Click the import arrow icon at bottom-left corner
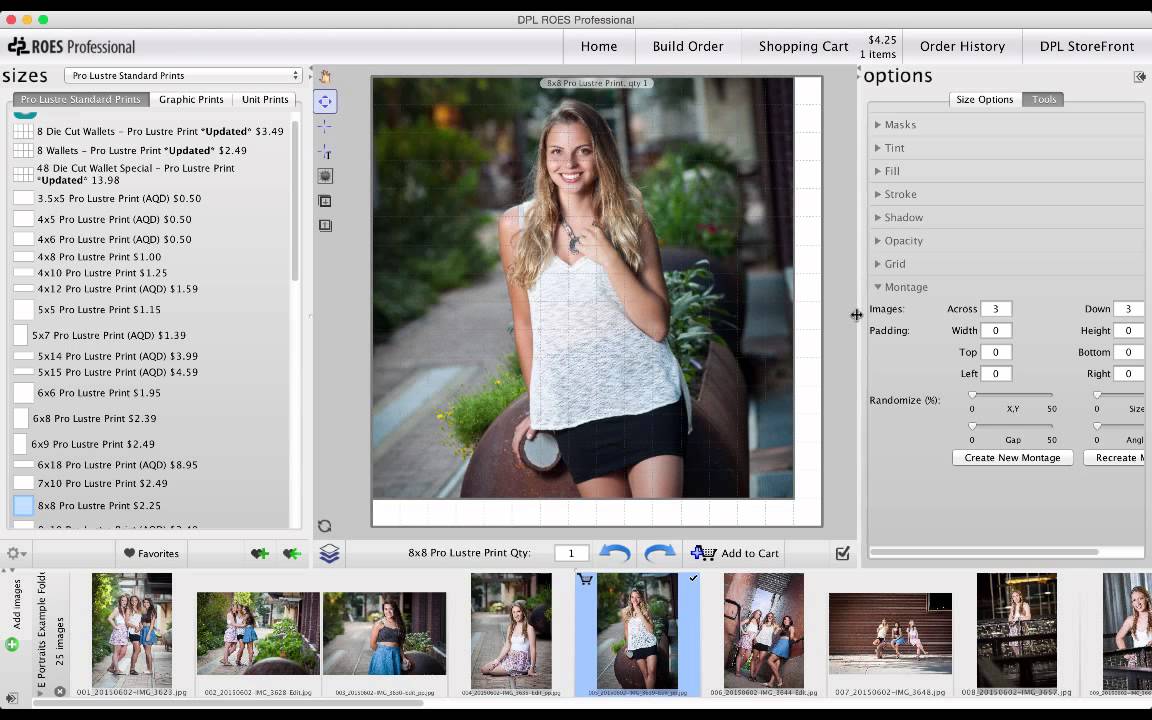The height and width of the screenshot is (720, 1152). point(11,697)
